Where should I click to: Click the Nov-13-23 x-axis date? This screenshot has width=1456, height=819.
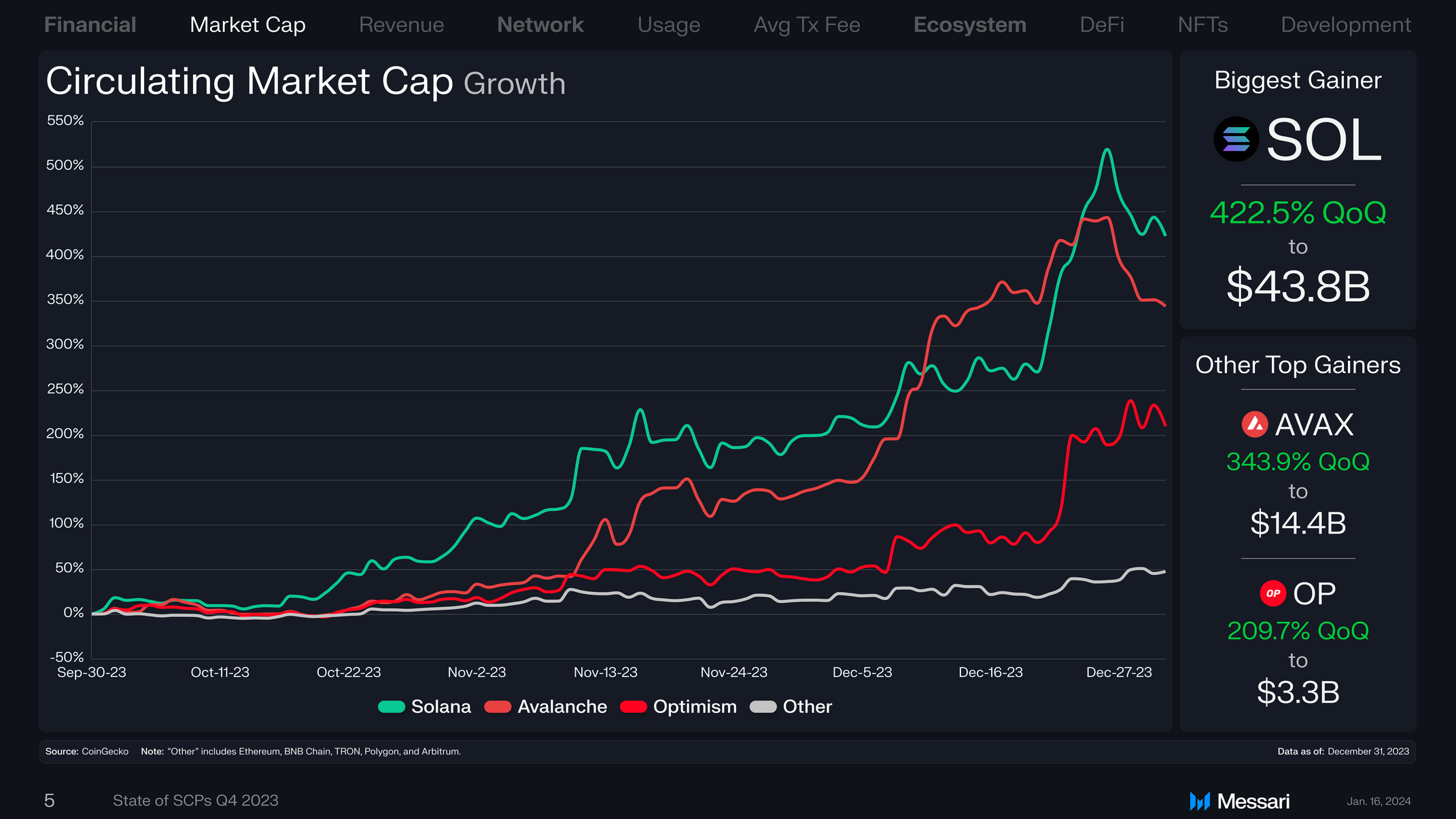tap(606, 673)
